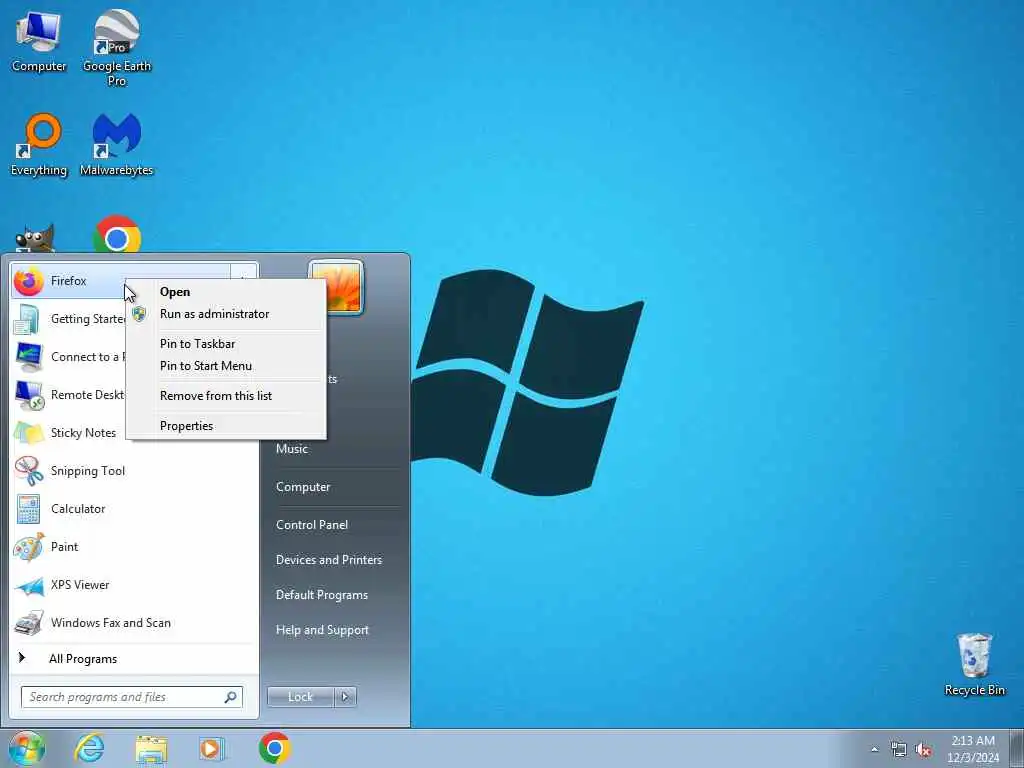Click the Firefox icon in Start menu
The width and height of the screenshot is (1024, 768).
click(x=28, y=281)
